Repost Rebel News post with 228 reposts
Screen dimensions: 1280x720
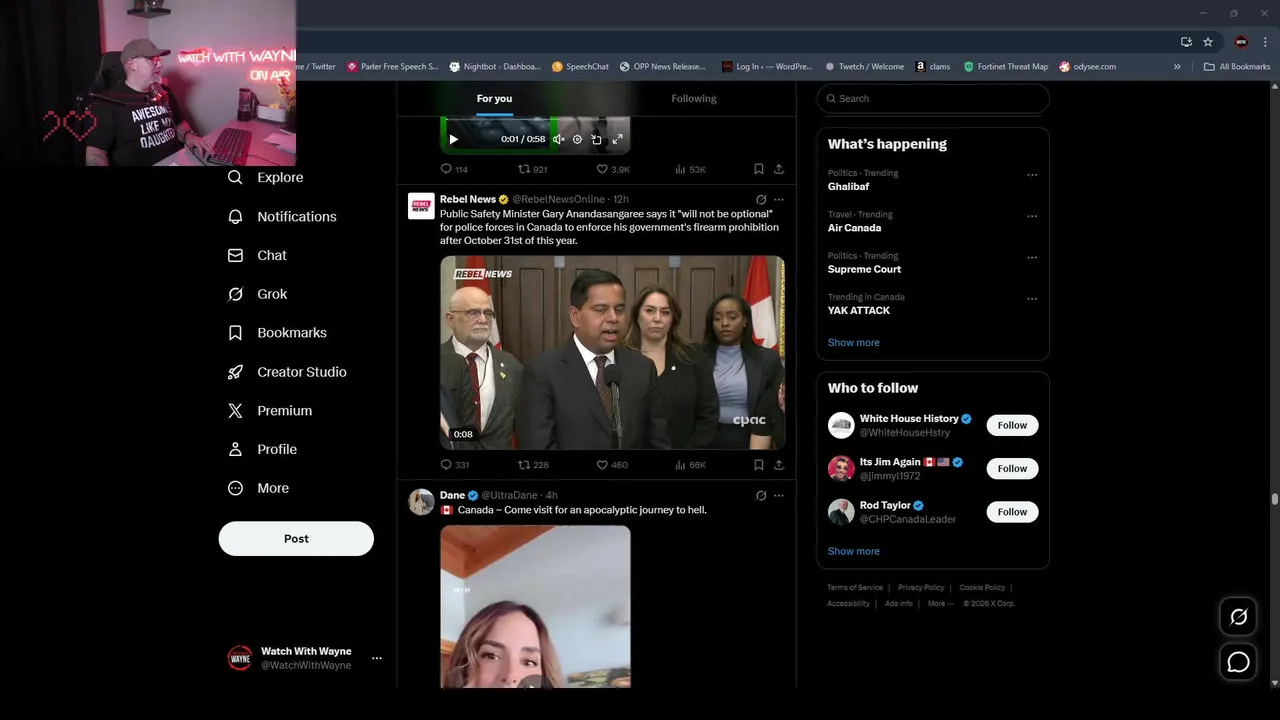click(x=533, y=465)
